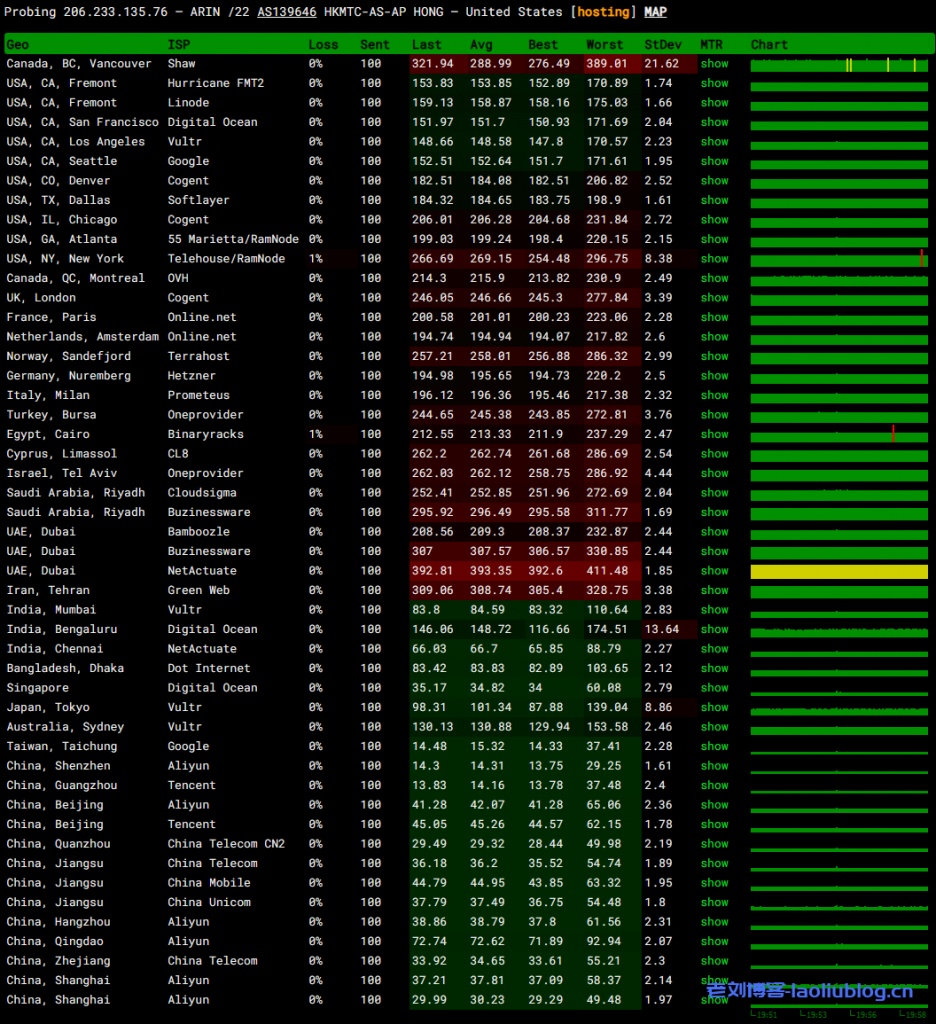The image size is (936, 1024).
Task: Click the Loss column header
Action: (x=323, y=45)
